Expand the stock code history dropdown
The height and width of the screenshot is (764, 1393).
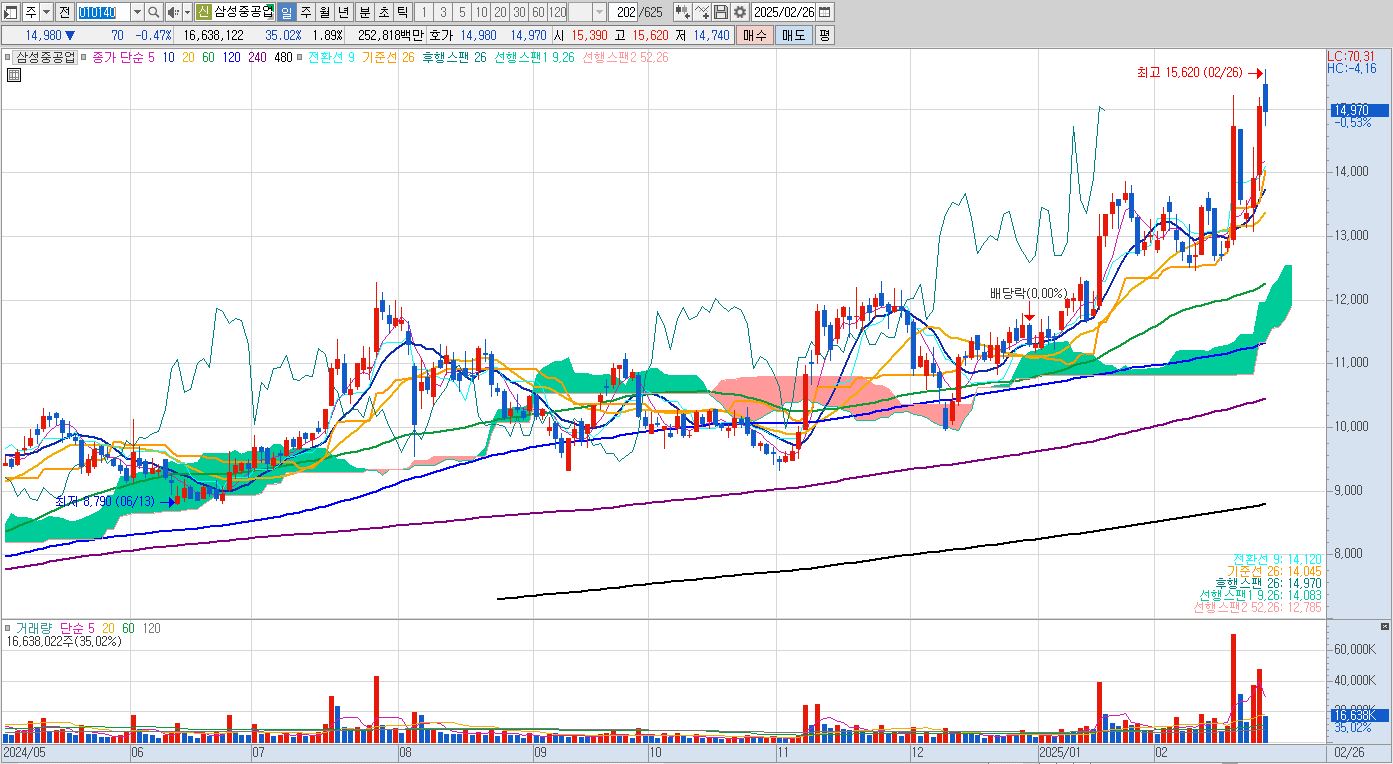[137, 12]
